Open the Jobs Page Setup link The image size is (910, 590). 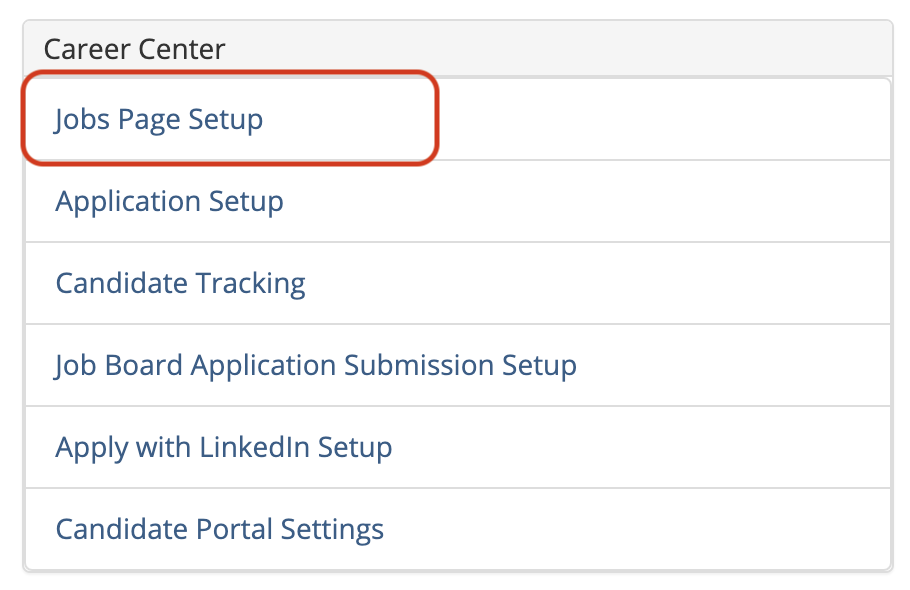click(159, 119)
